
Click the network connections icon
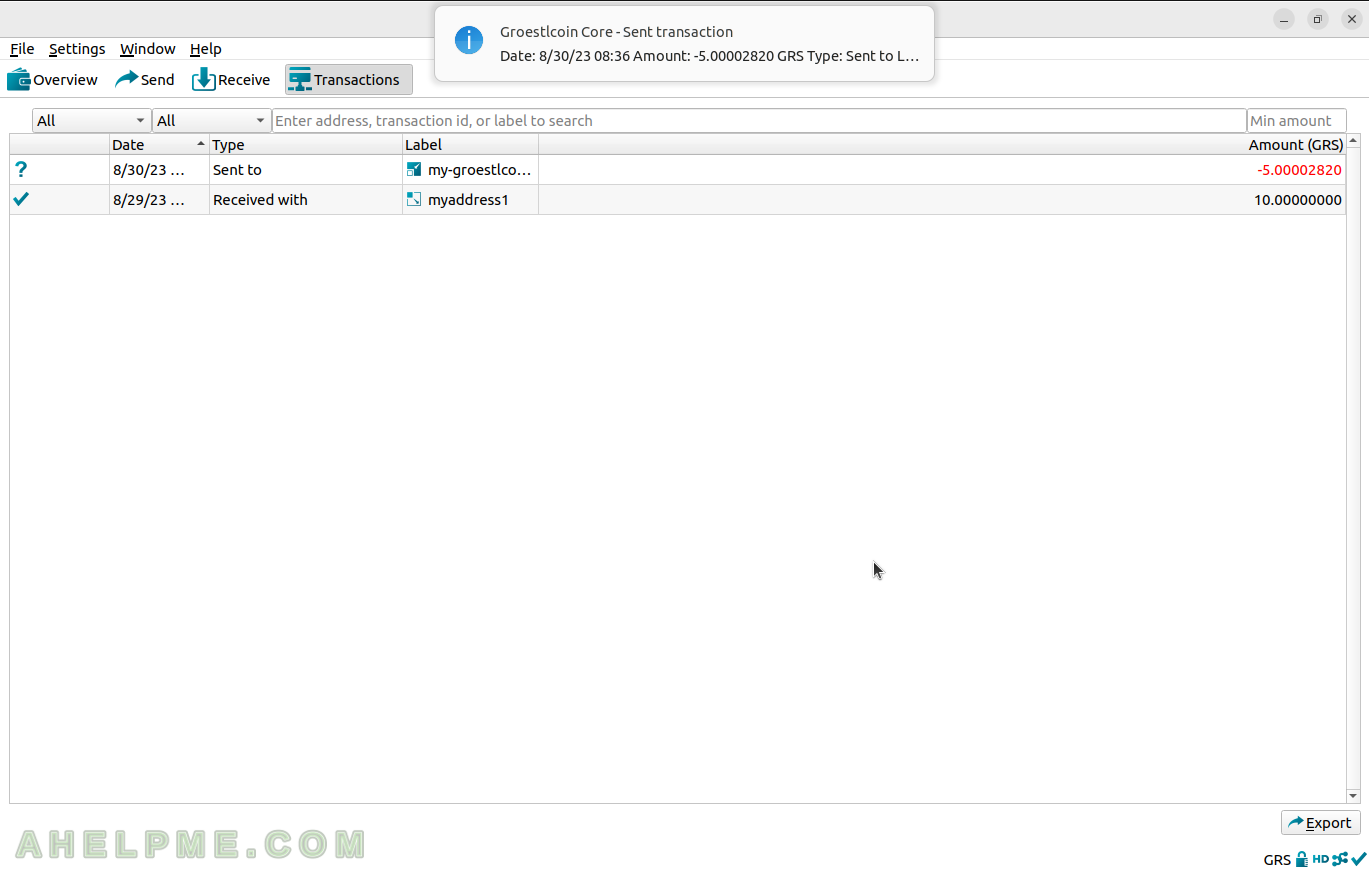point(1340,859)
